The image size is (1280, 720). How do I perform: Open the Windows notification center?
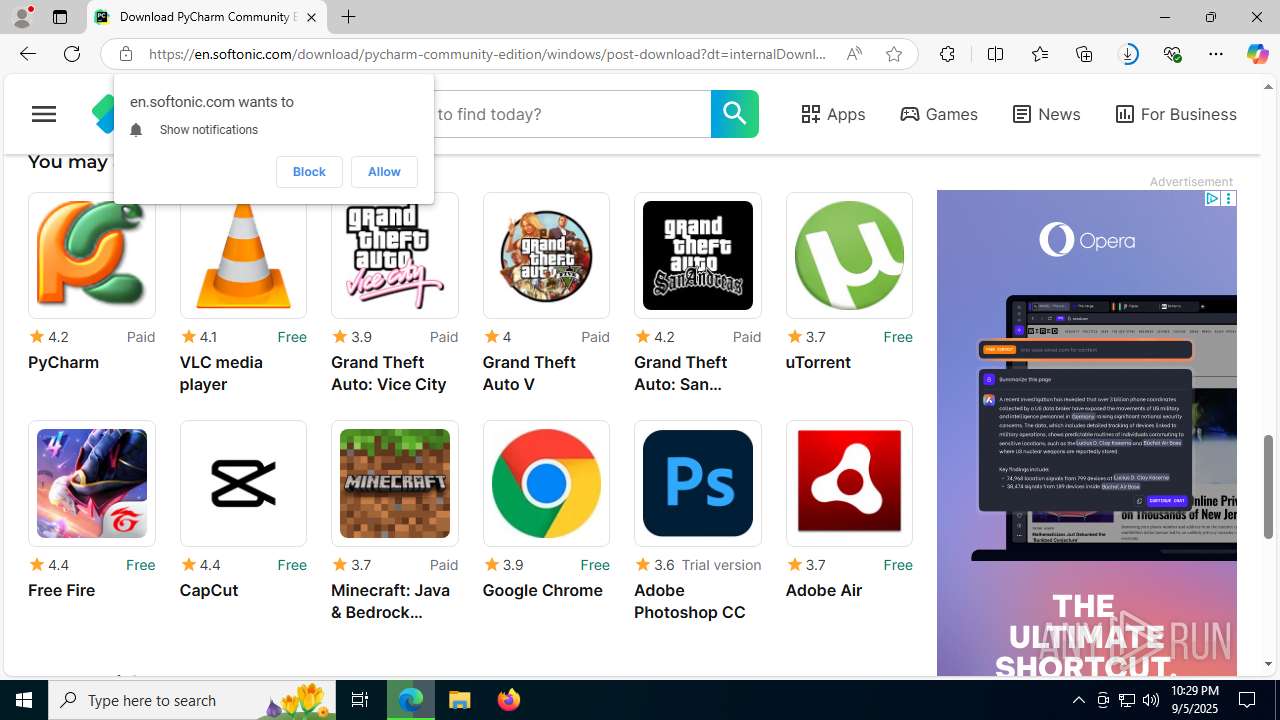click(x=1248, y=700)
